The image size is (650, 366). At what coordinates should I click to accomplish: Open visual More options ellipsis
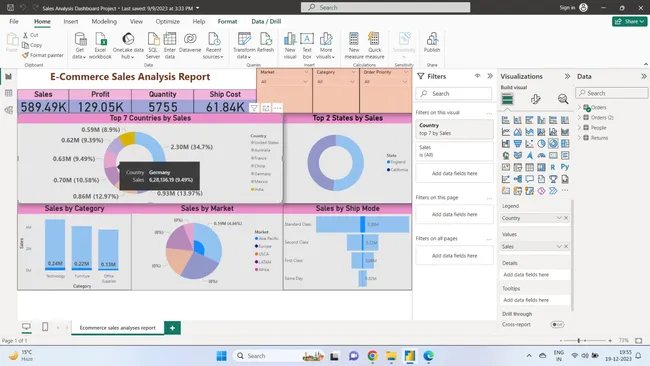coord(278,108)
